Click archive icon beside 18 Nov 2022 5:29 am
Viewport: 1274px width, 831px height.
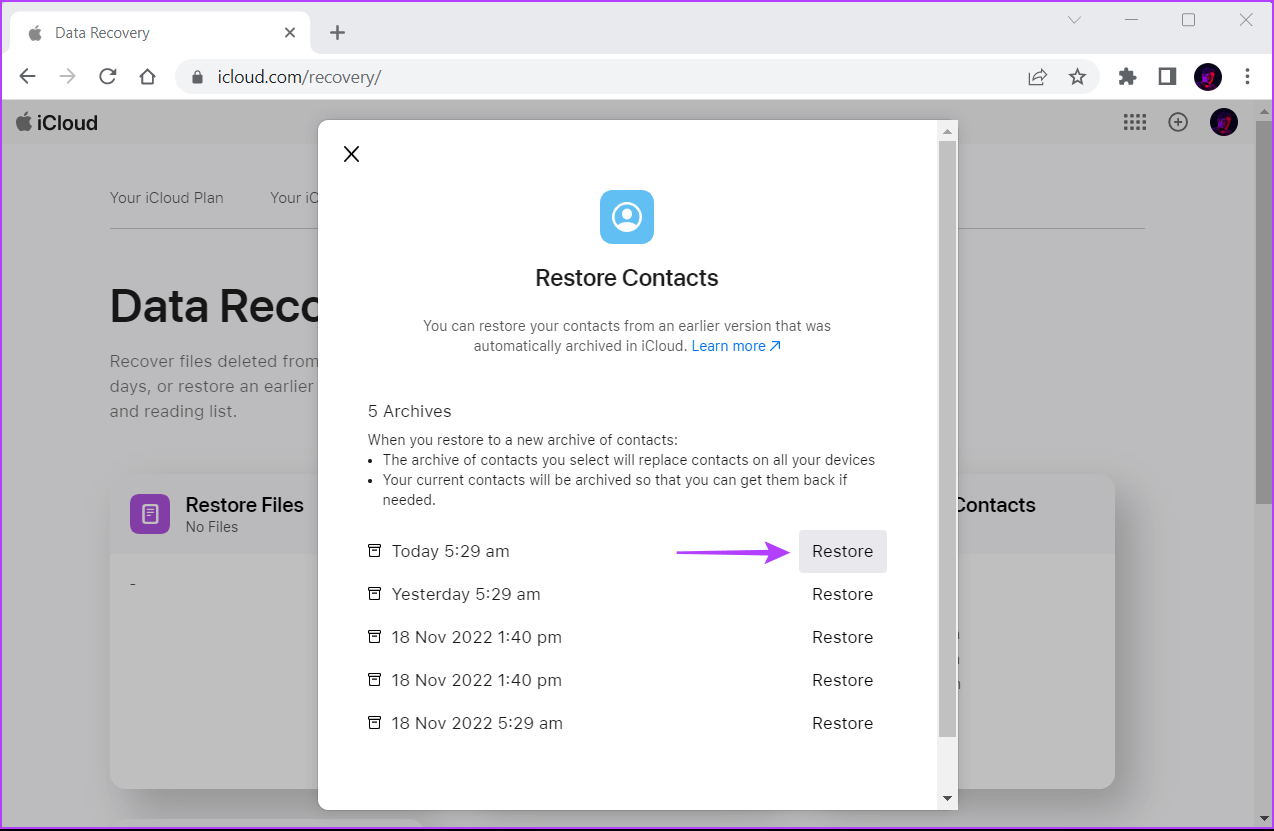click(x=375, y=723)
